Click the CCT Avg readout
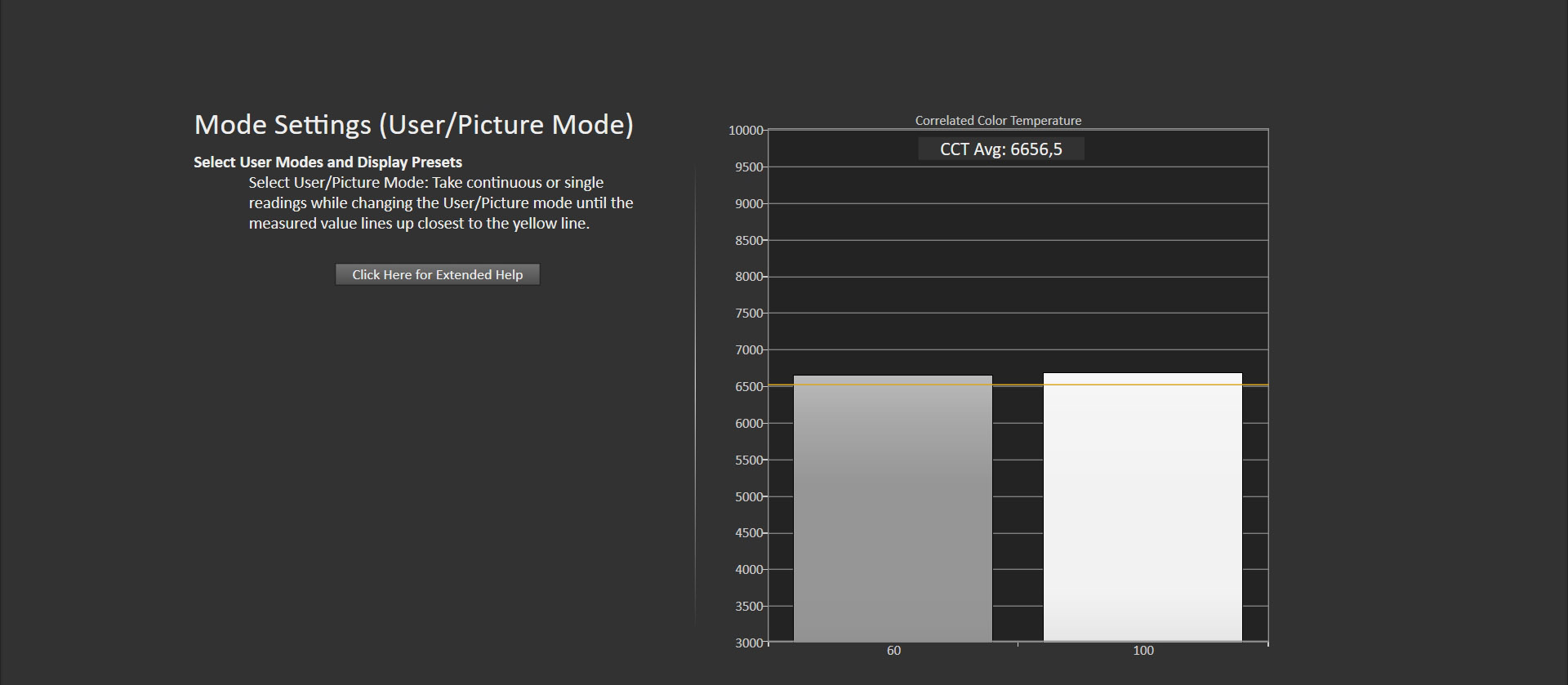 [x=1000, y=149]
